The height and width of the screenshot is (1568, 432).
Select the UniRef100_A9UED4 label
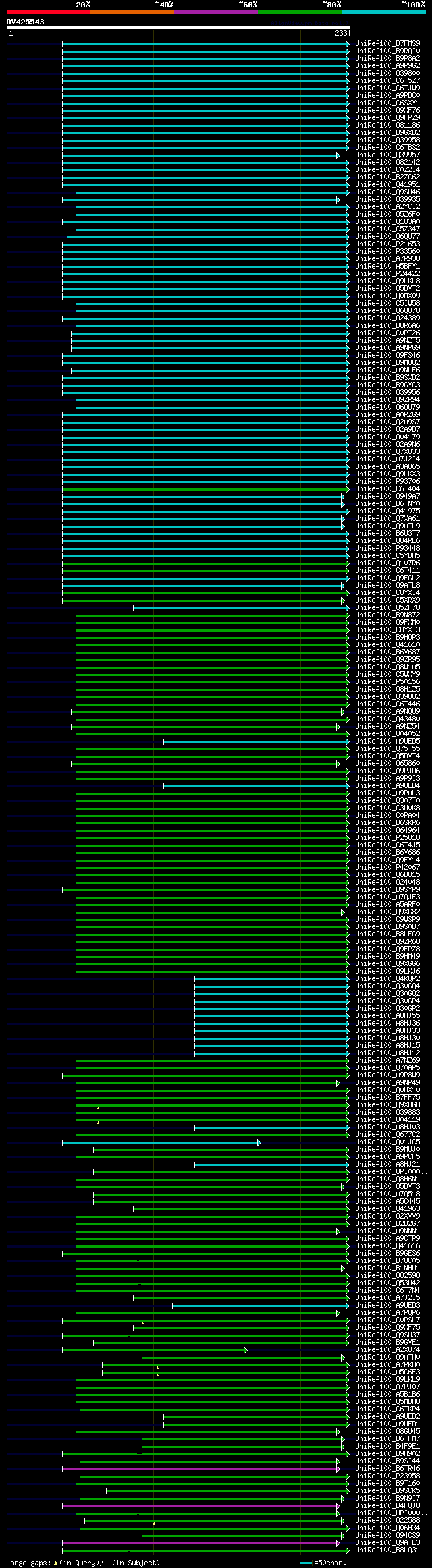click(387, 786)
